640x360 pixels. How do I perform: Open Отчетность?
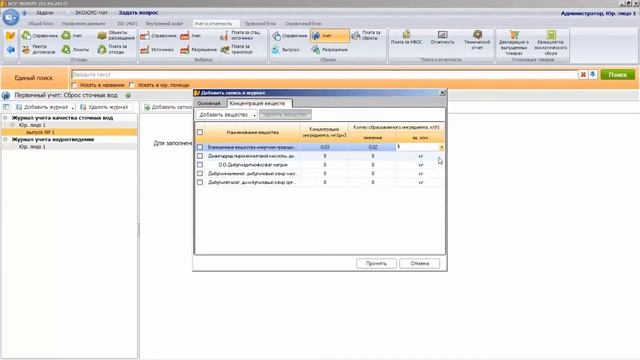[442, 38]
